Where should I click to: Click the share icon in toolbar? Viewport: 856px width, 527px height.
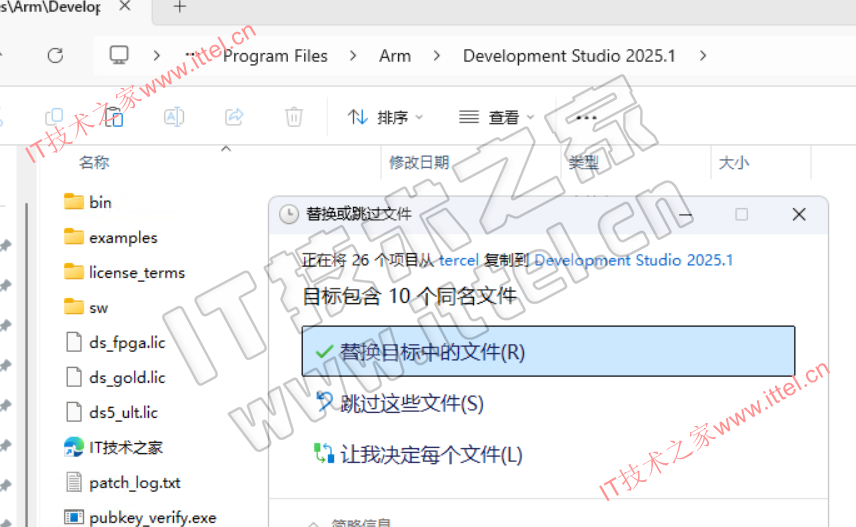point(234,117)
